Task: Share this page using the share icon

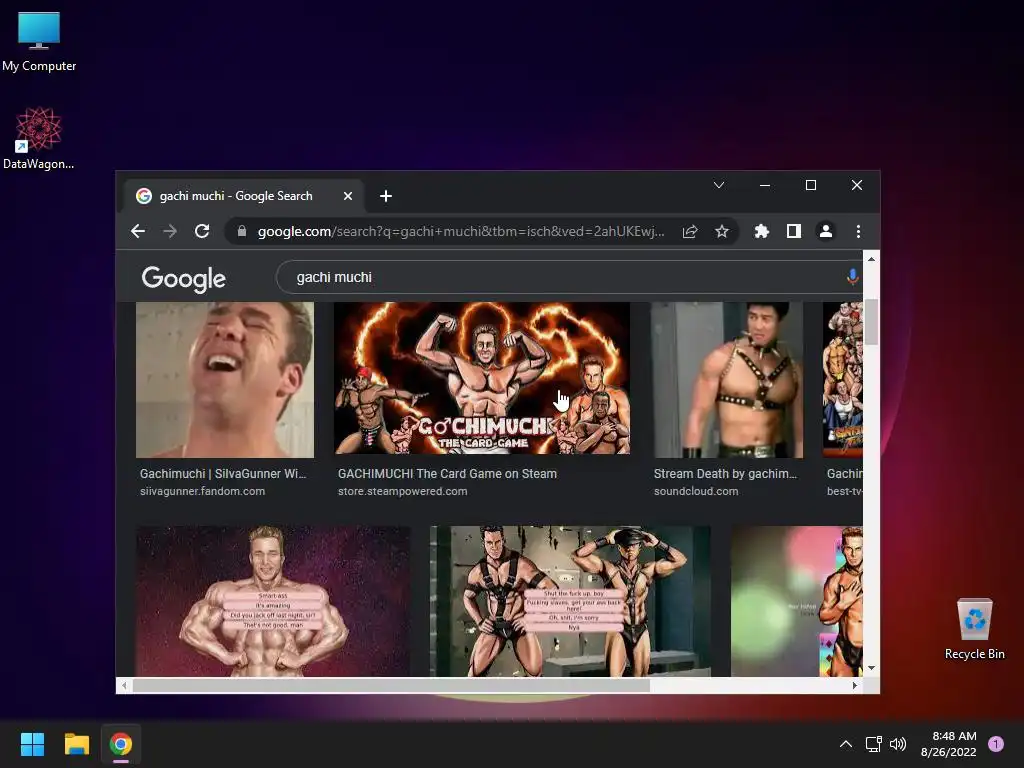Action: (690, 231)
